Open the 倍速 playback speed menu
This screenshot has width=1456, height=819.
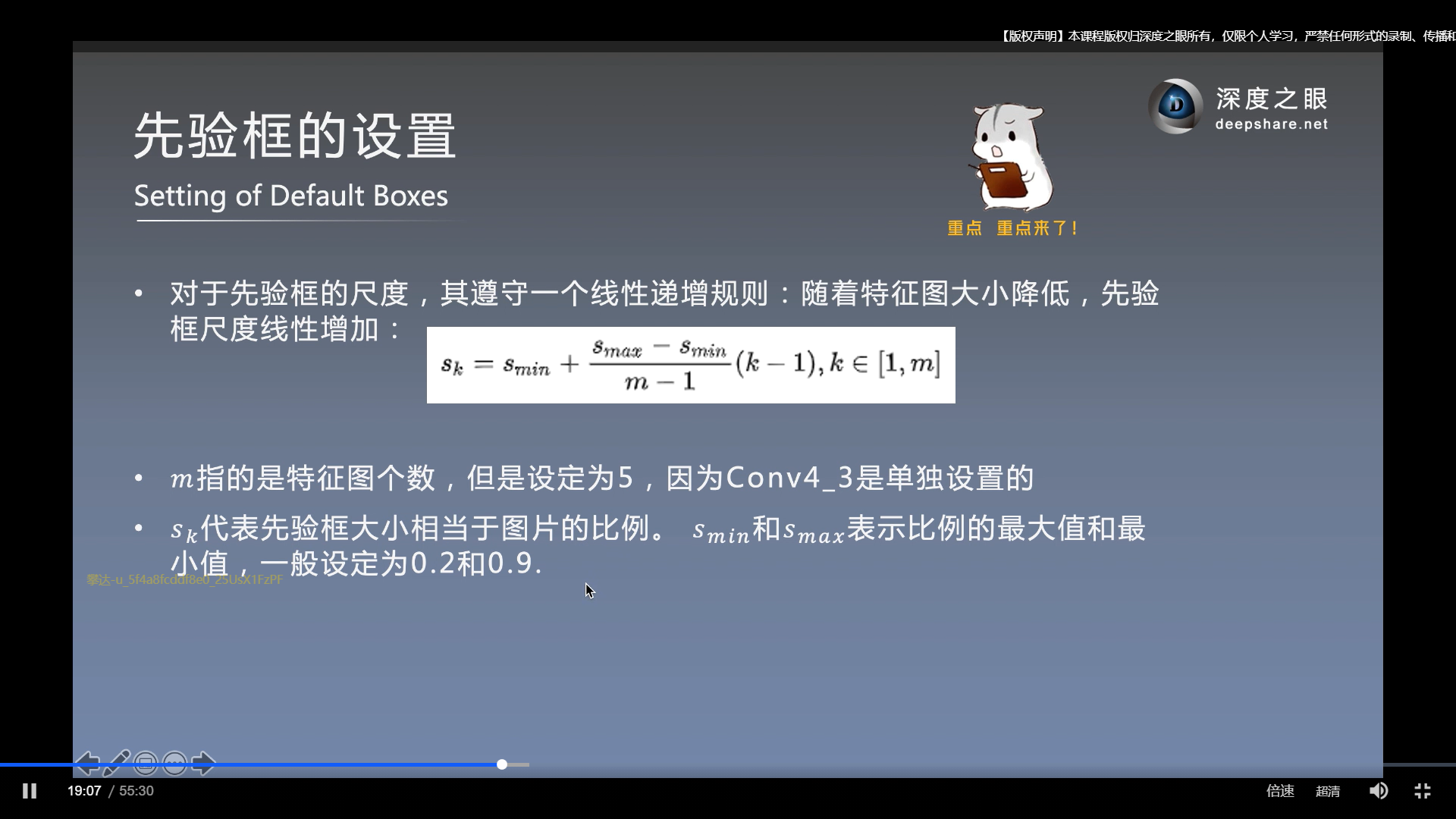pos(1280,791)
